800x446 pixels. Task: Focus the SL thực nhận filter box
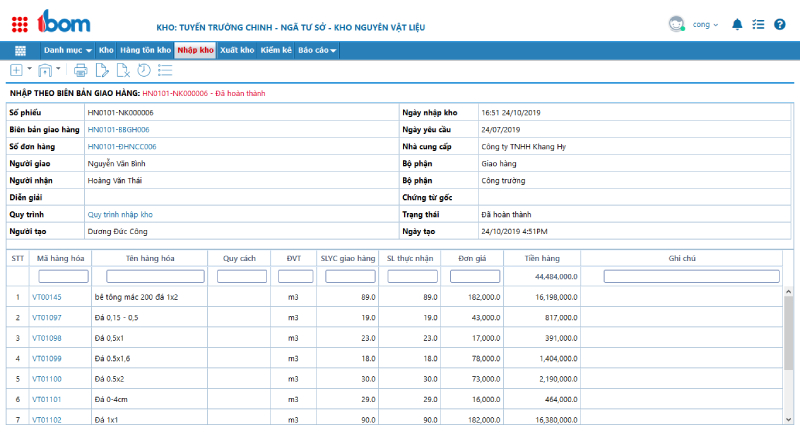point(412,276)
